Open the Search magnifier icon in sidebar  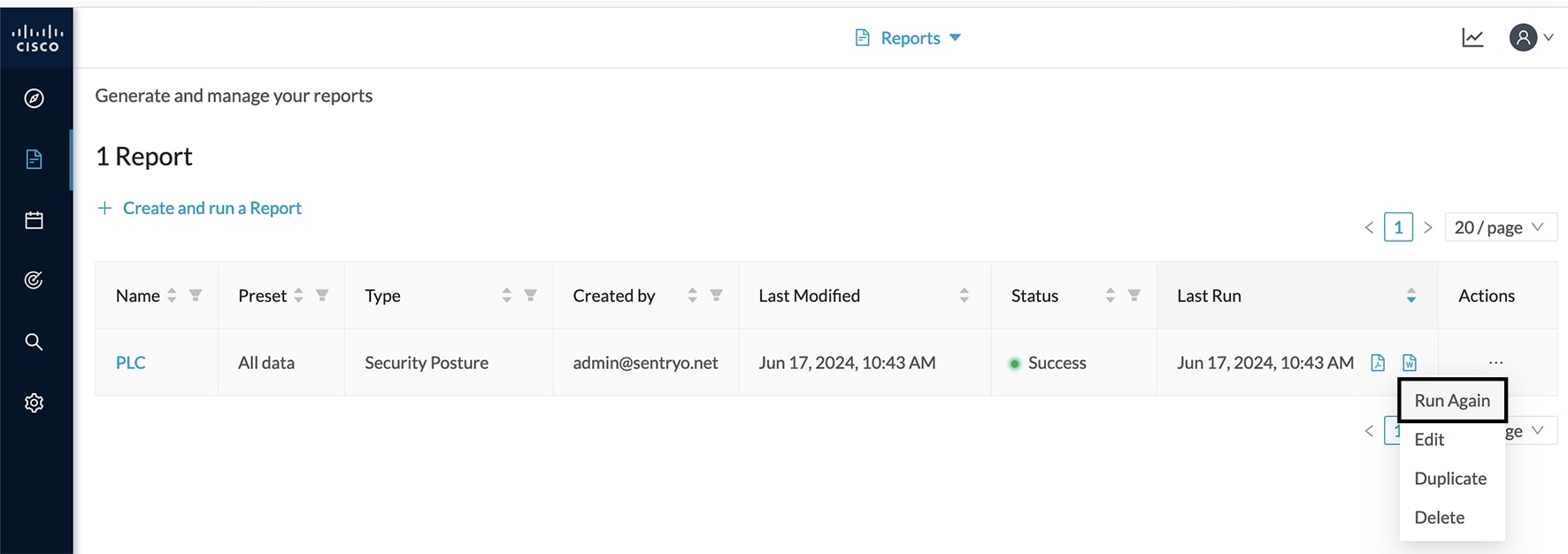pos(35,342)
